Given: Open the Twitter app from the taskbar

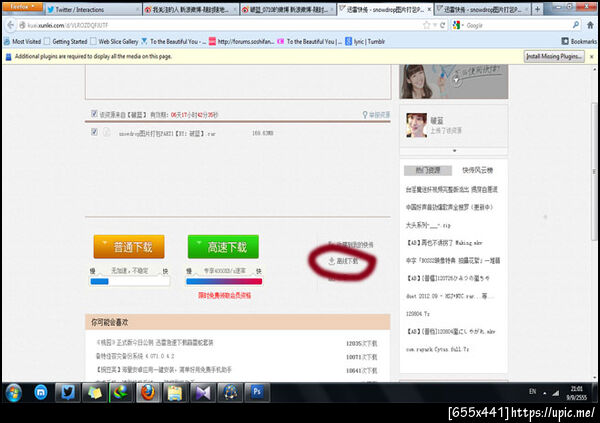Looking at the screenshot, I should coord(68,393).
